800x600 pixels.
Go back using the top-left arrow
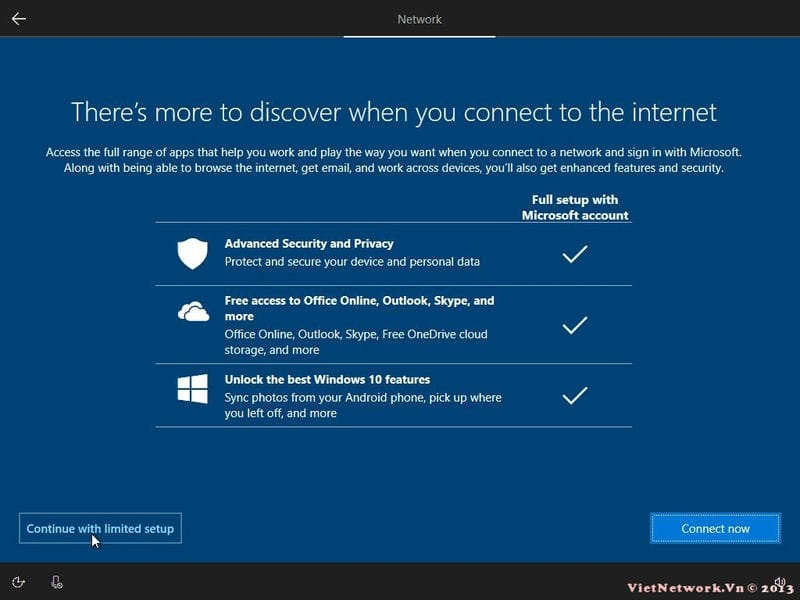pos(18,19)
